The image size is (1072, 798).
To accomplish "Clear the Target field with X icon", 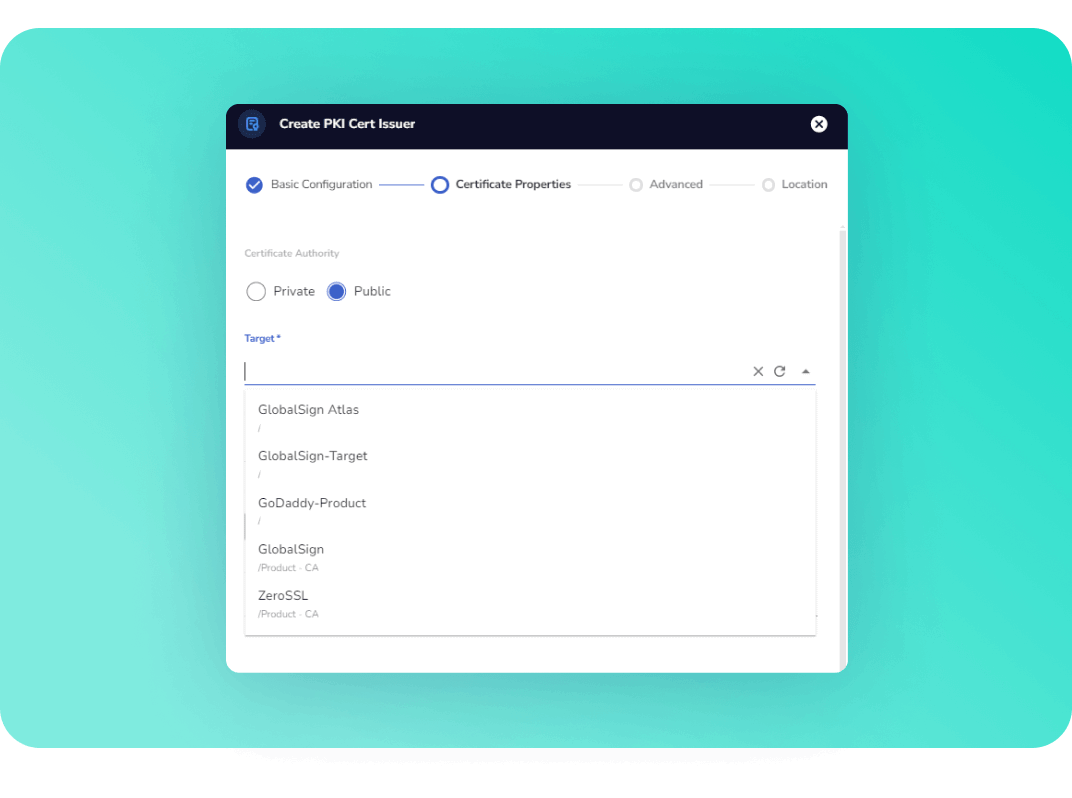I will tap(758, 372).
